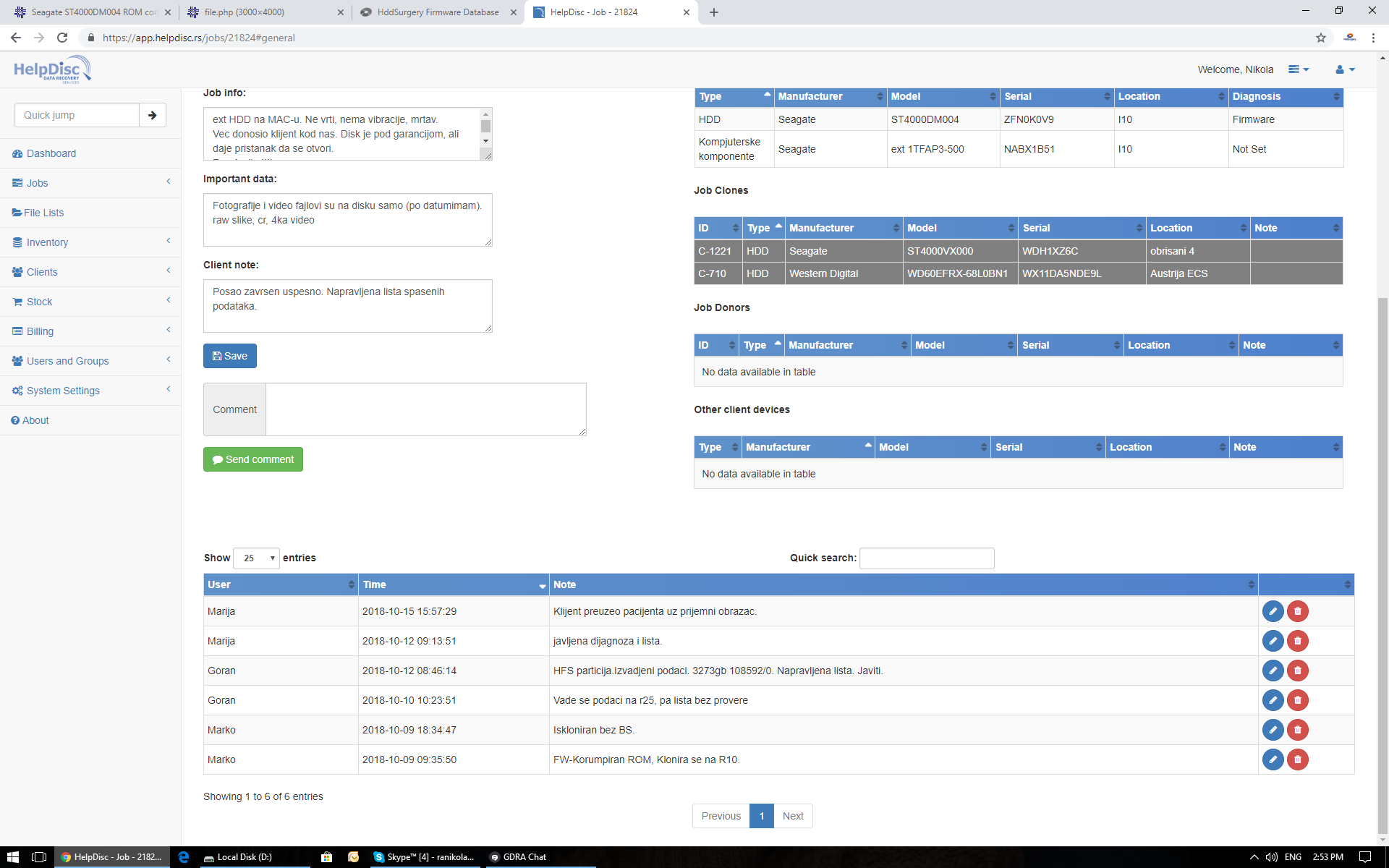Expand the Billing sidebar menu

90,331
